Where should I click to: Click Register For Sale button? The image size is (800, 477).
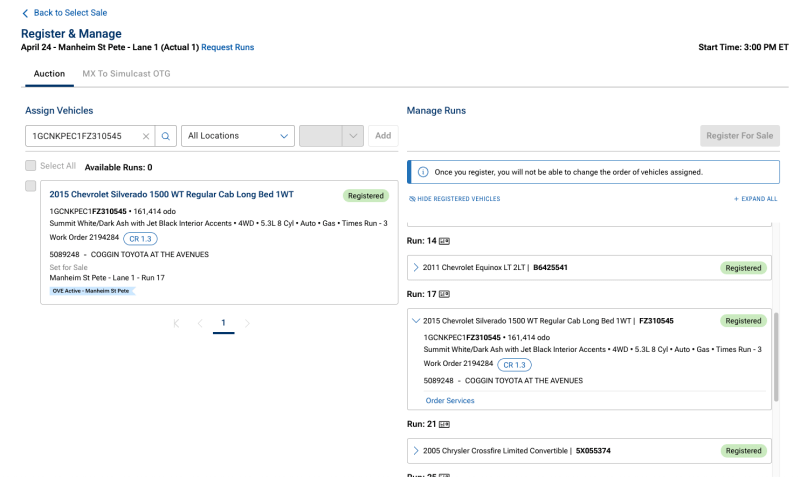740,136
